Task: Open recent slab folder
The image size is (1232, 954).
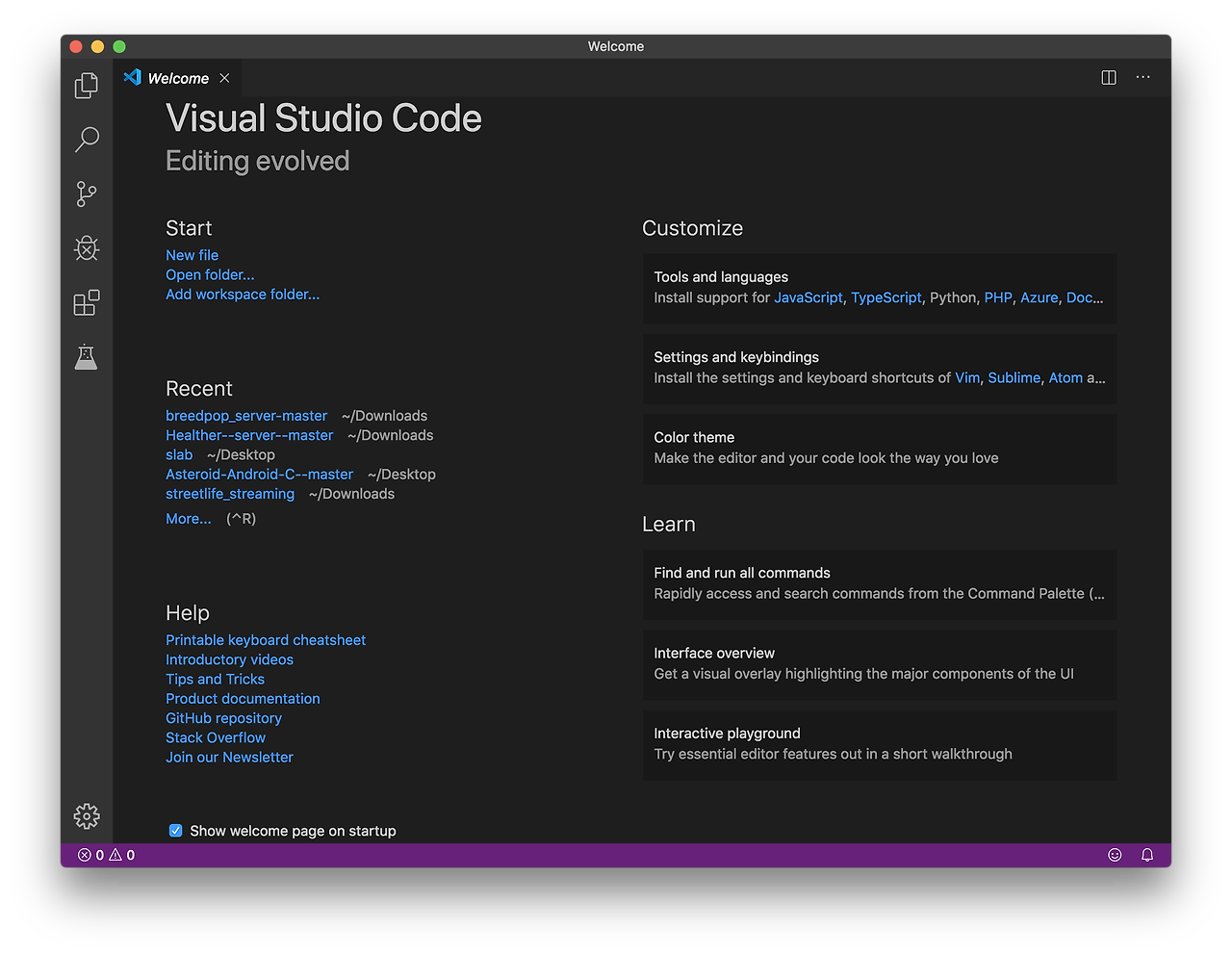Action: point(179,454)
